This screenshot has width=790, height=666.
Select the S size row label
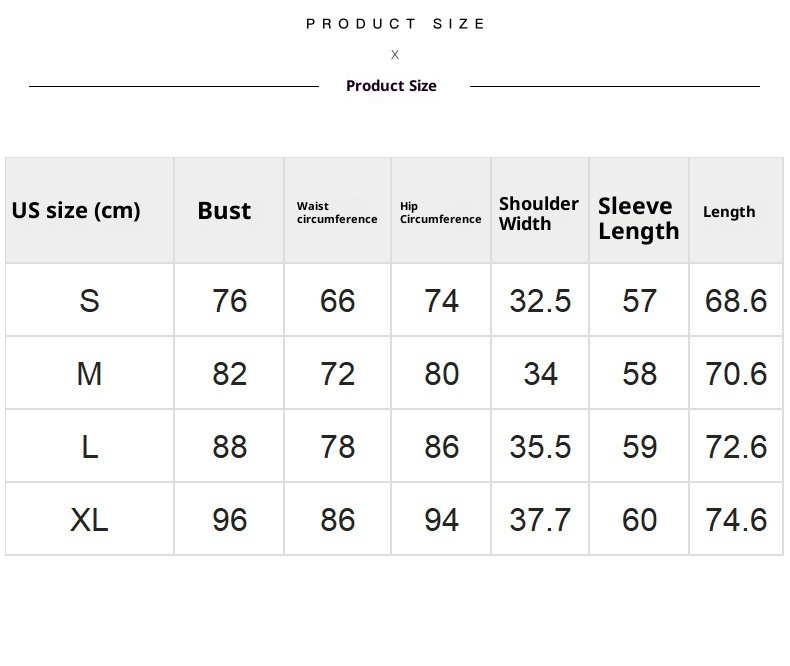pos(89,301)
